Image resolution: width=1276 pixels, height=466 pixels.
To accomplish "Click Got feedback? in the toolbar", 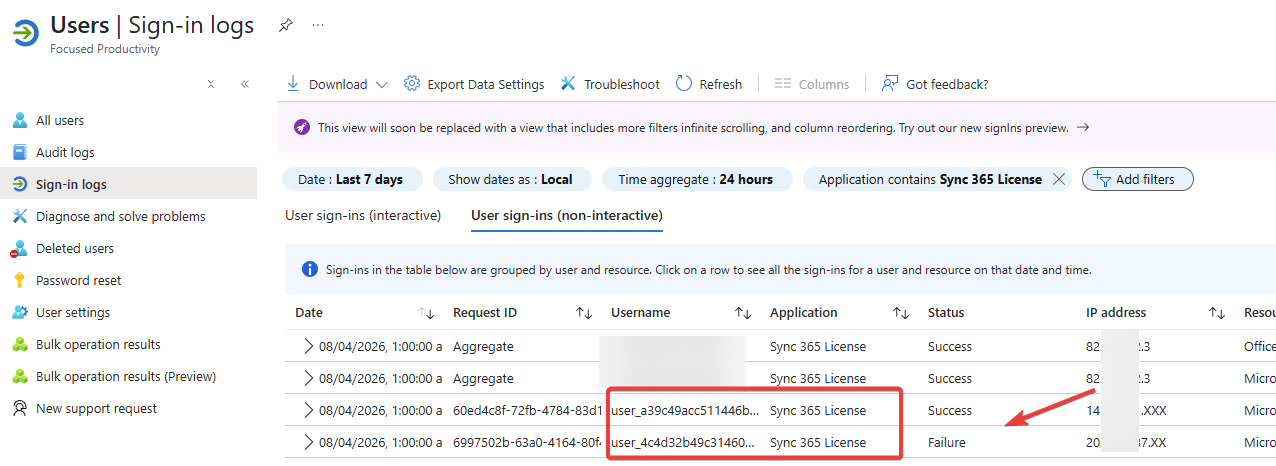I will coord(935,84).
